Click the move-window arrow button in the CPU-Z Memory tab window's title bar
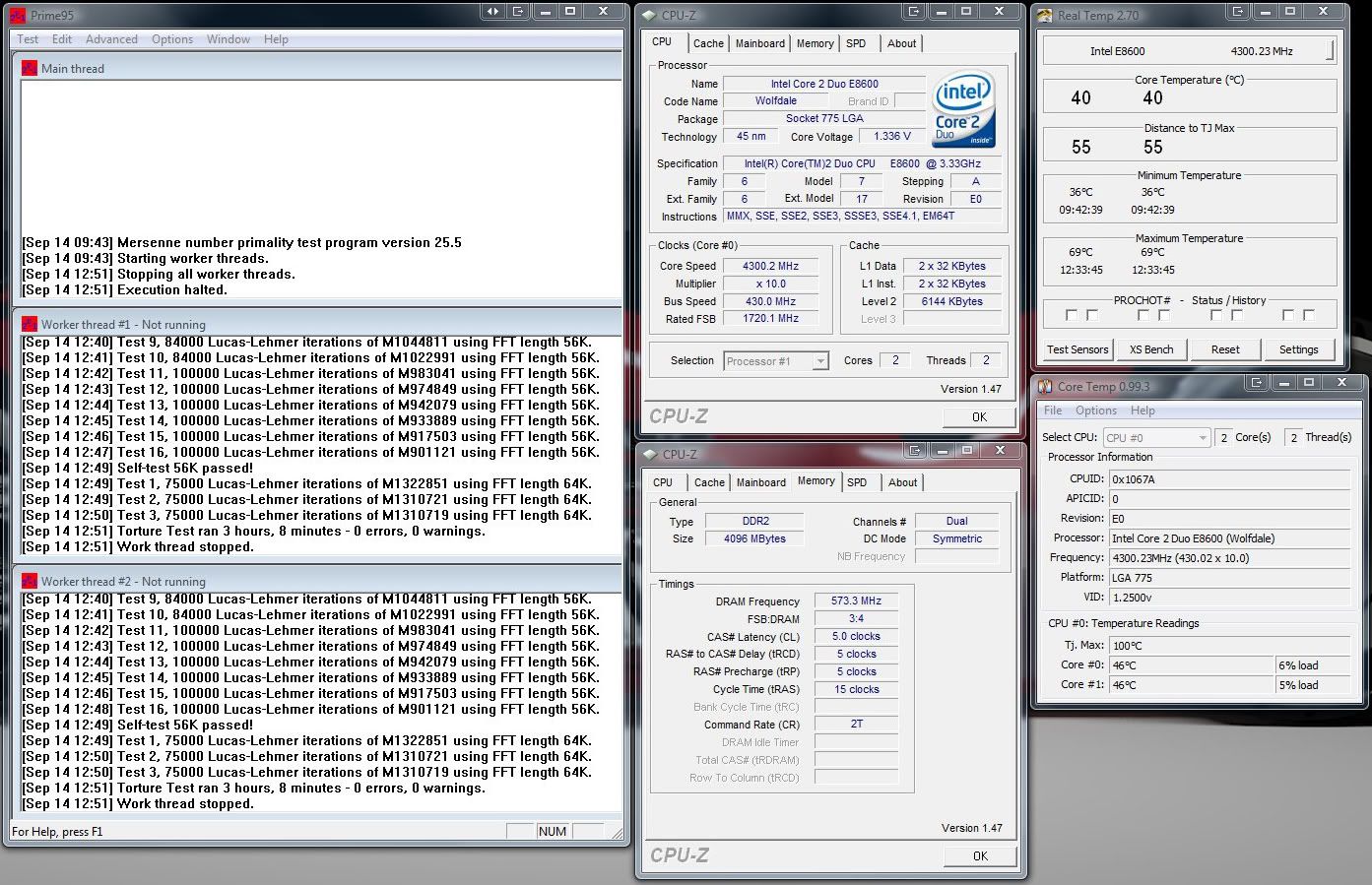This screenshot has width=1372, height=885. [916, 450]
